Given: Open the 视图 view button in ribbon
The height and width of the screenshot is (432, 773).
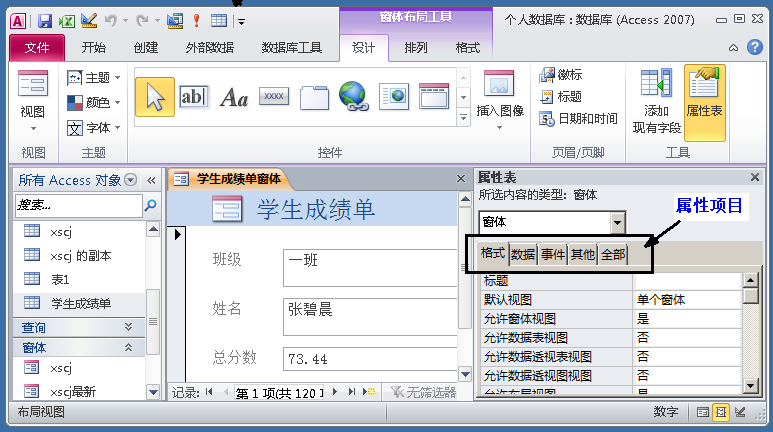Looking at the screenshot, I should tap(33, 102).
